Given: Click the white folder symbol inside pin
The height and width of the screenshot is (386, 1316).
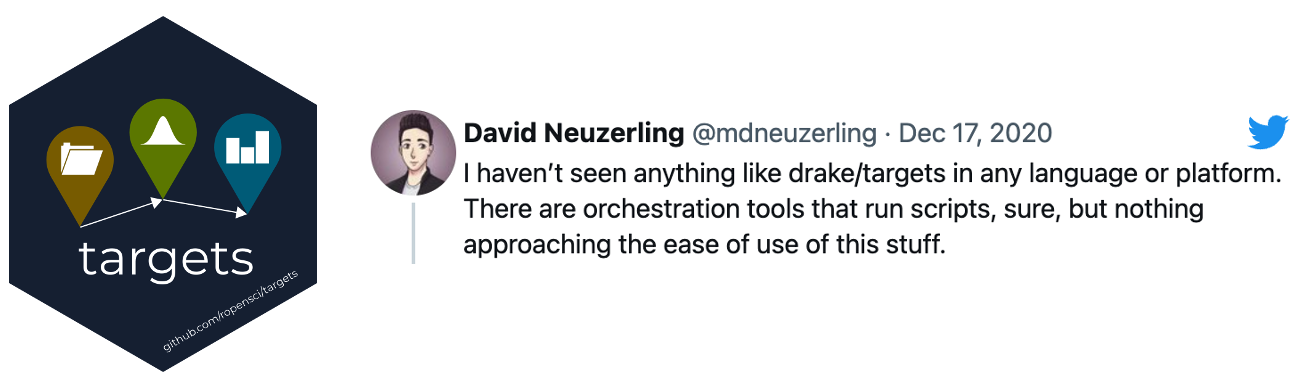Looking at the screenshot, I should click(x=81, y=159).
